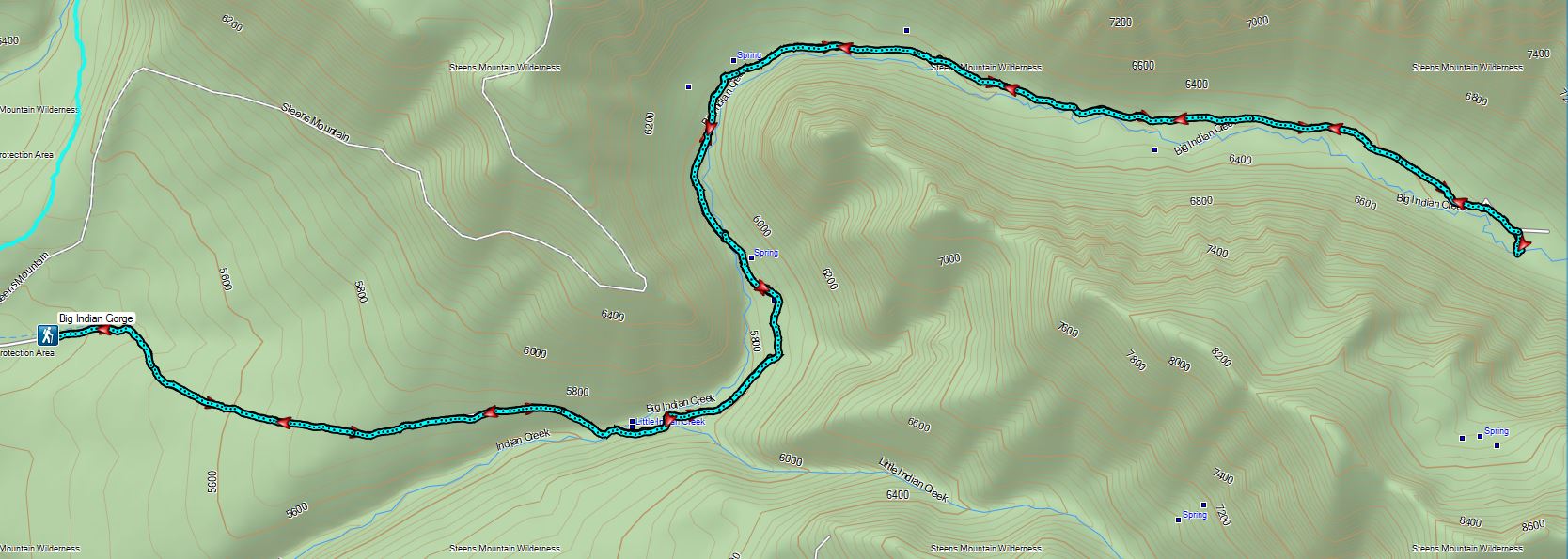1568x559 pixels.
Task: Click red direction arrow at track start
Action: (104, 331)
